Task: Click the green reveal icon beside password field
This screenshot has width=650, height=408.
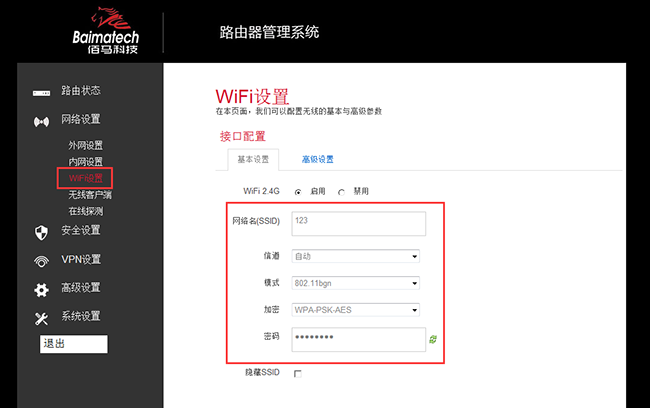Action: point(433,340)
